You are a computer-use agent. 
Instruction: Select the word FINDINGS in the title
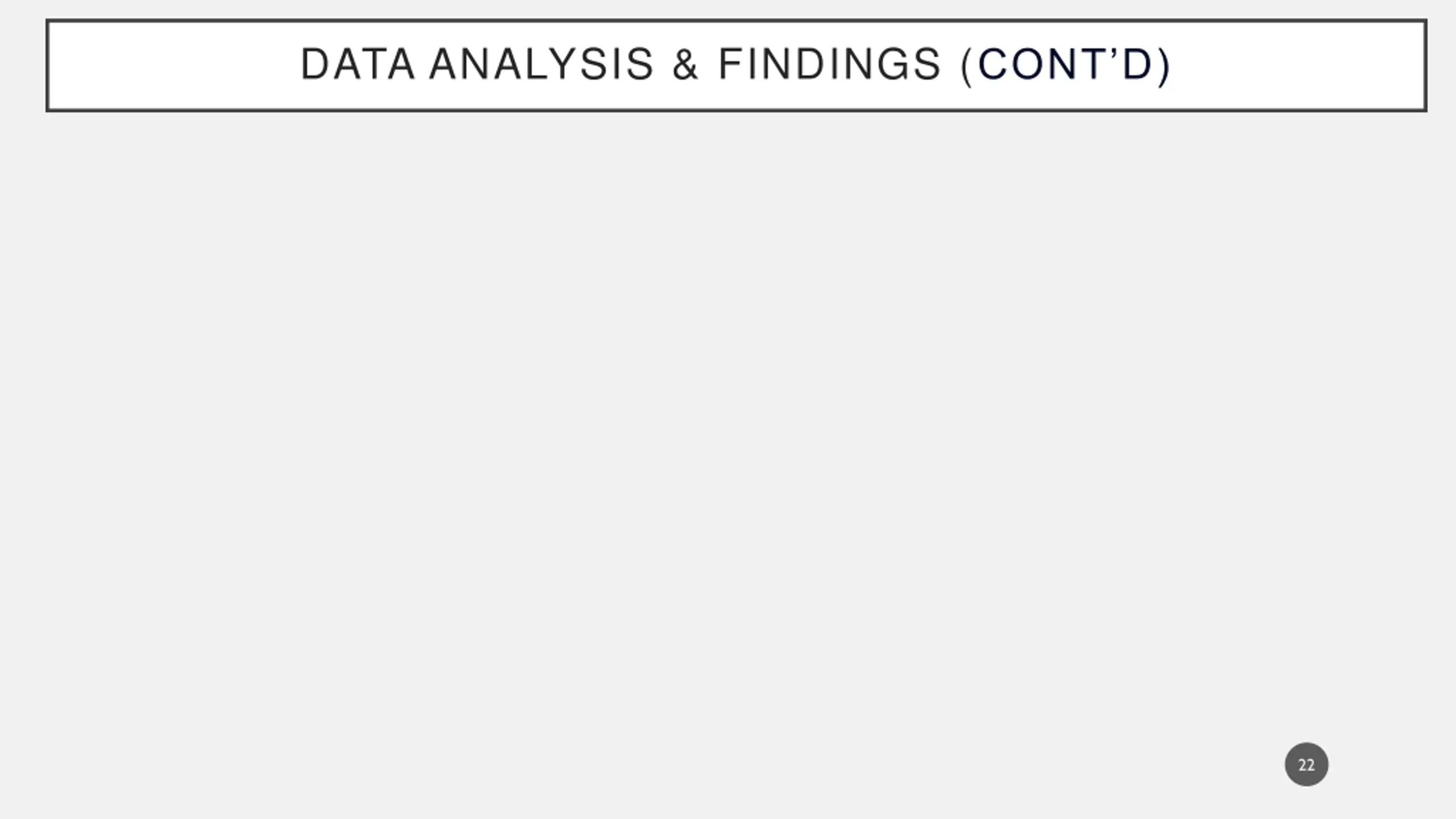[830, 64]
